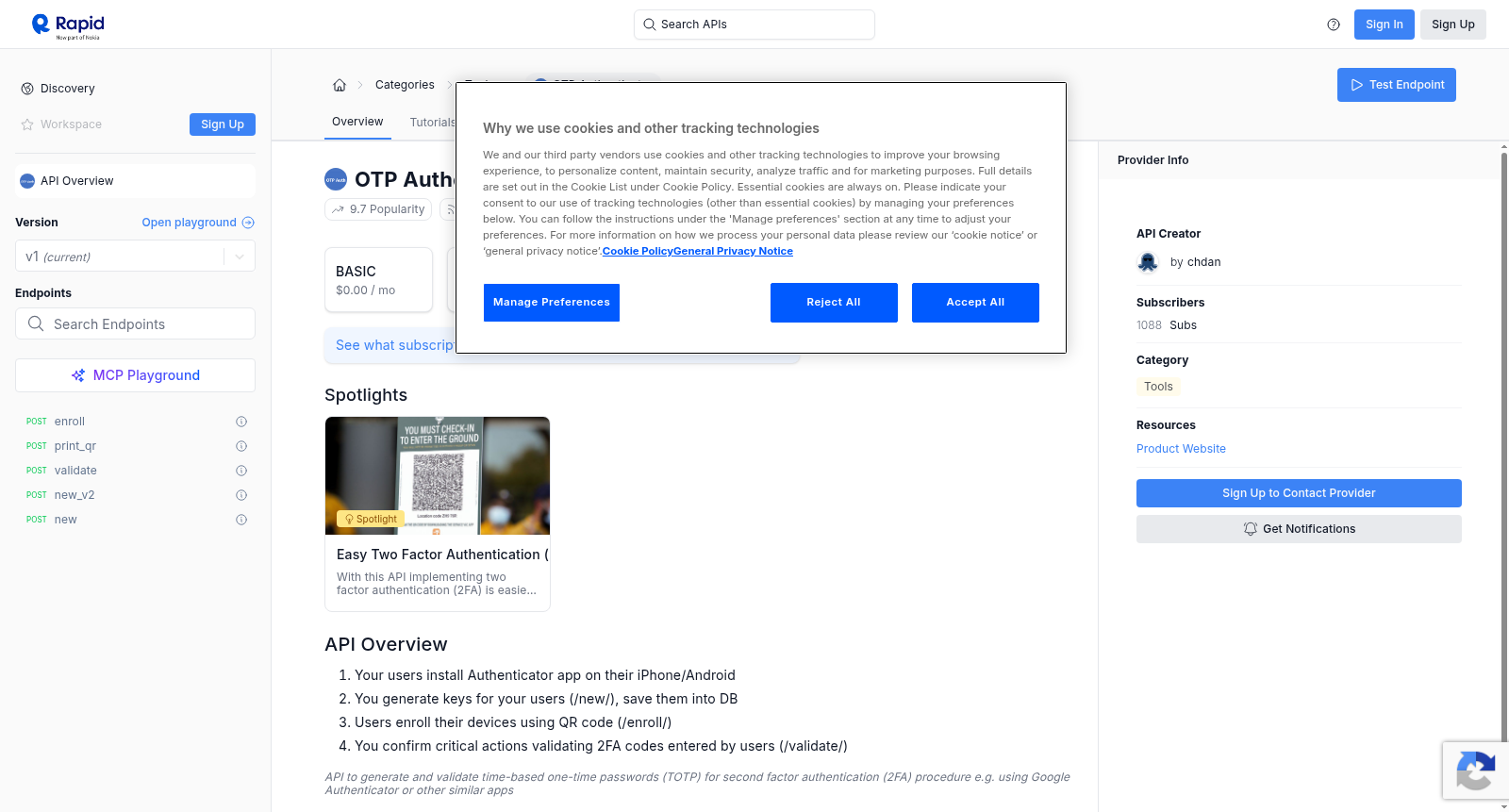Click Accept All cookies

pyautogui.click(x=975, y=303)
